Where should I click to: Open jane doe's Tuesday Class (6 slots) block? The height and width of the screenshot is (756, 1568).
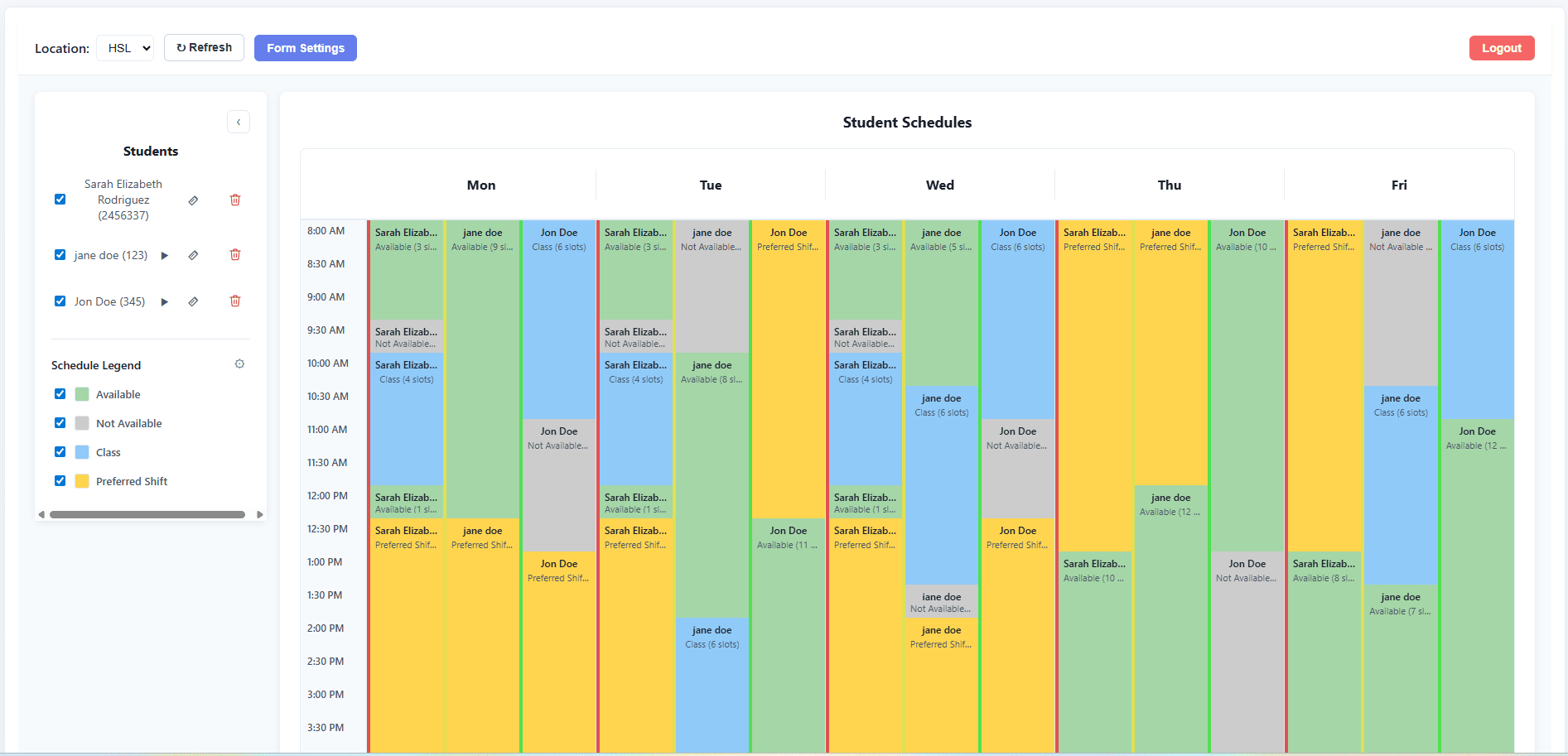(712, 685)
